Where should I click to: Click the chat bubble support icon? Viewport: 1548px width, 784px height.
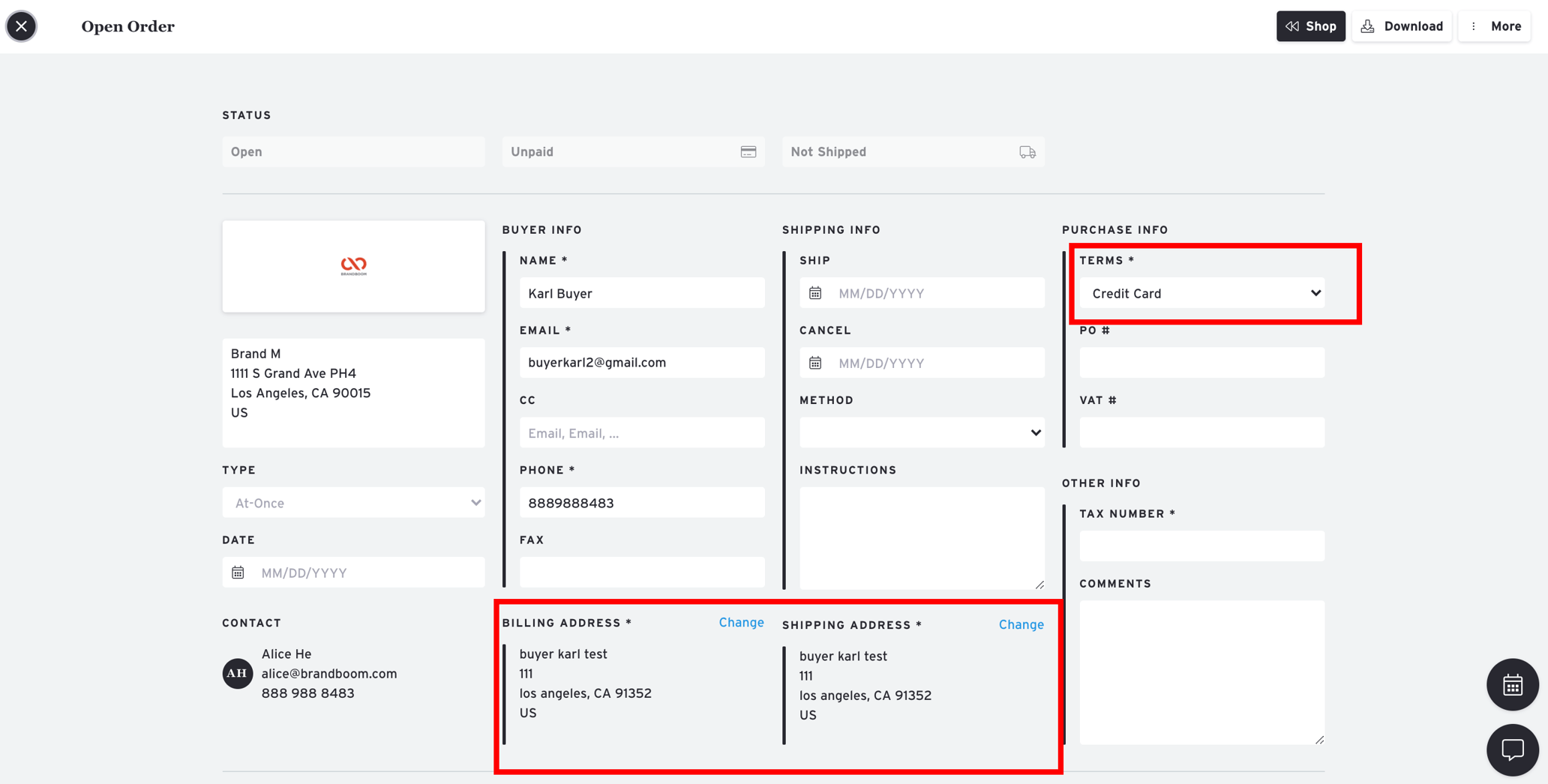tap(1513, 750)
